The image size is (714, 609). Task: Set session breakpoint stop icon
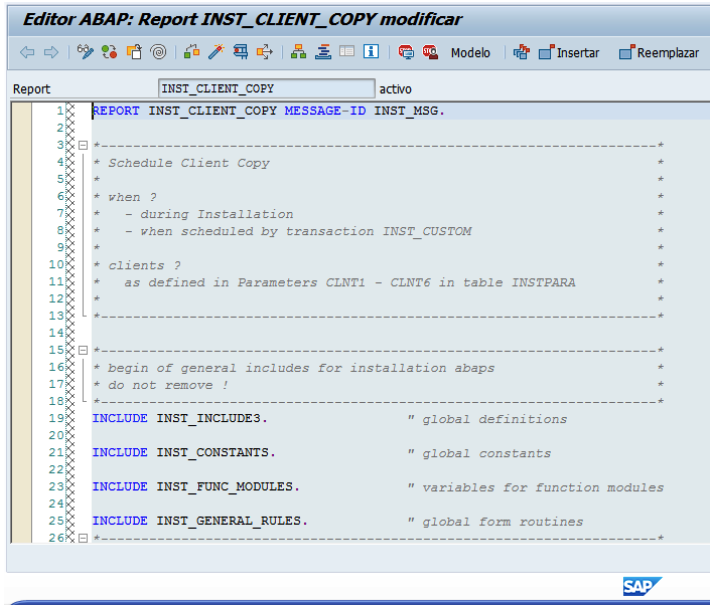pos(406,52)
